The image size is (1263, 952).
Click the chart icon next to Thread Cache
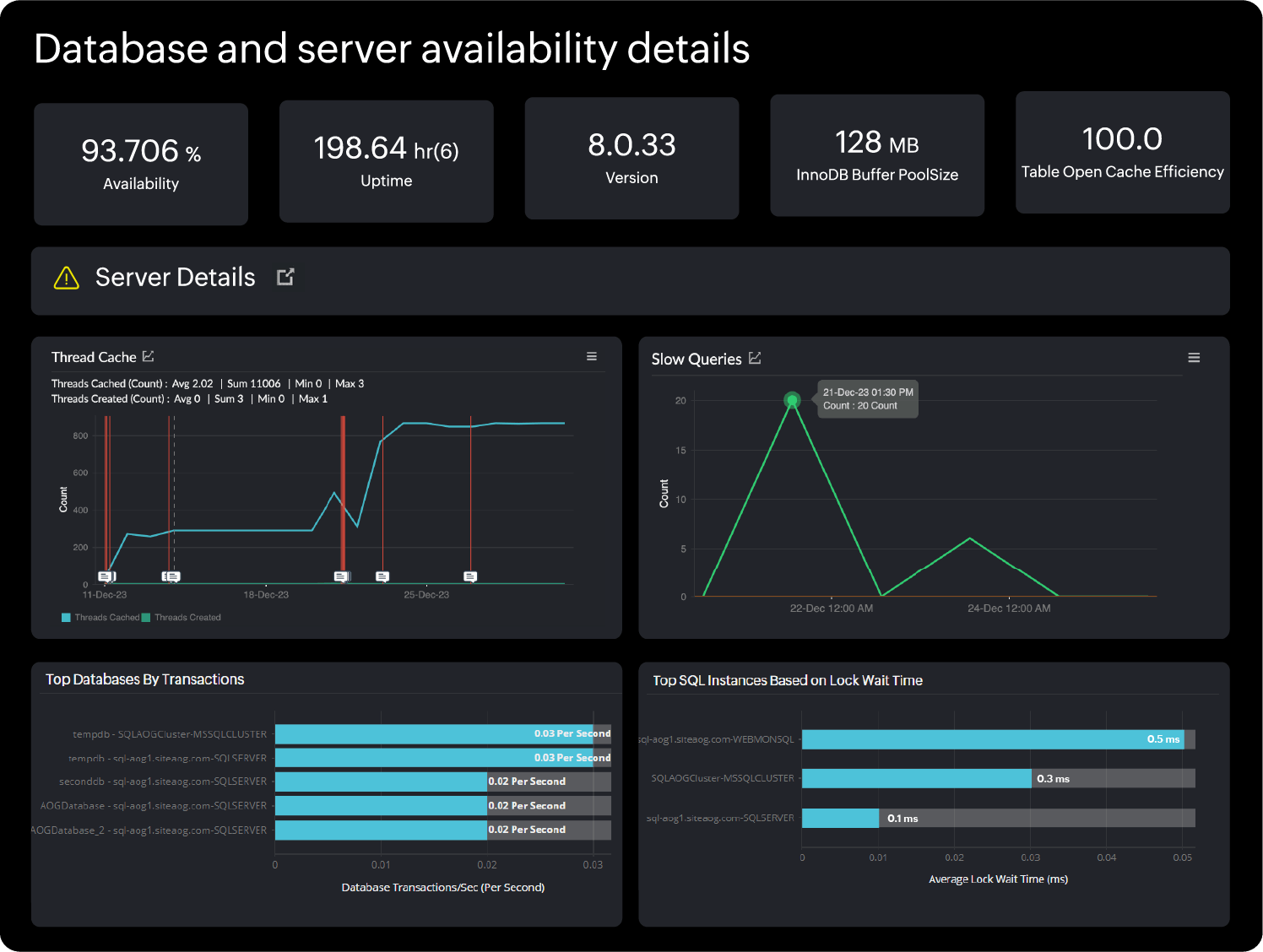[149, 356]
